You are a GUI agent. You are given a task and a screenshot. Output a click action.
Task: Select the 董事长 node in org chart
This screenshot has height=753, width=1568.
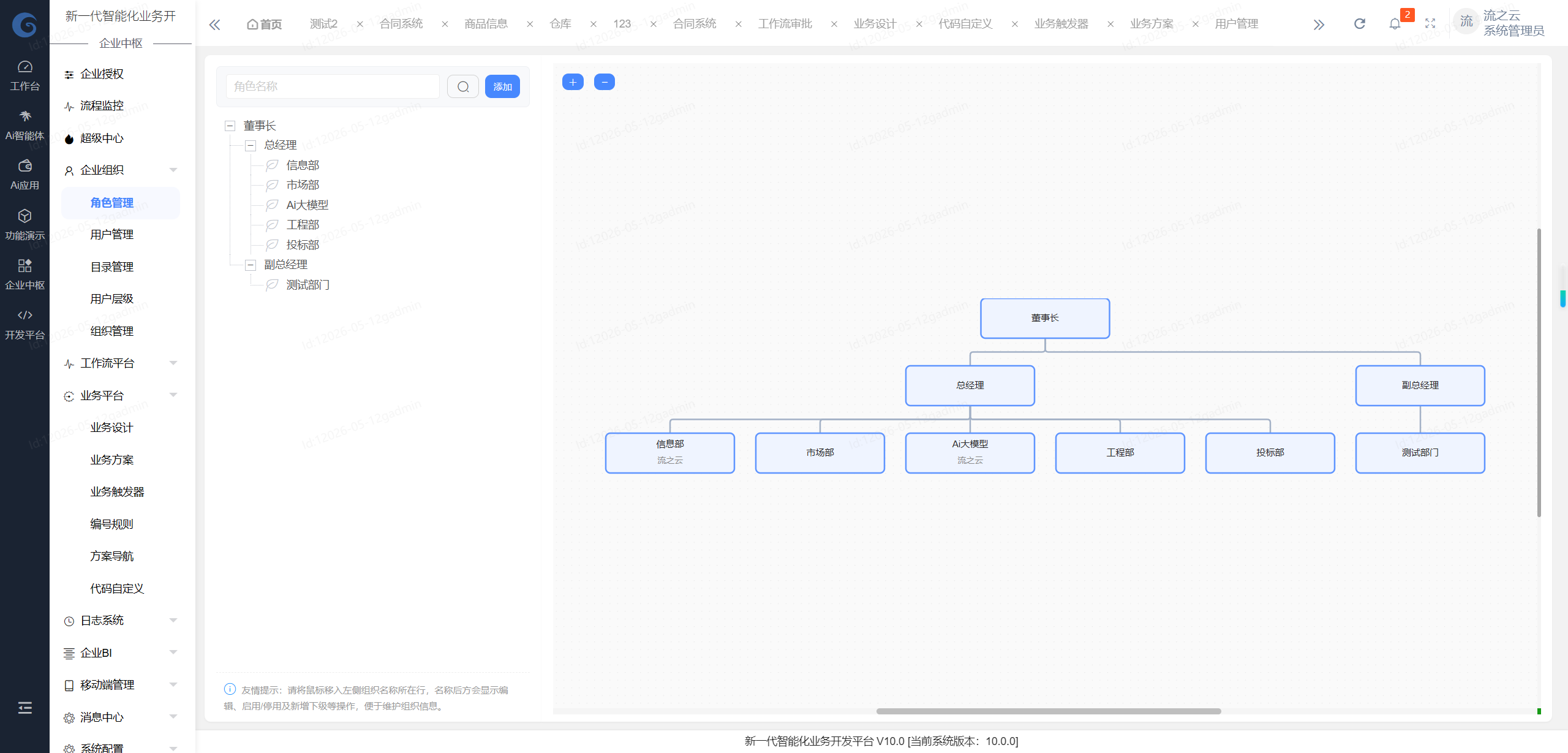point(1045,319)
